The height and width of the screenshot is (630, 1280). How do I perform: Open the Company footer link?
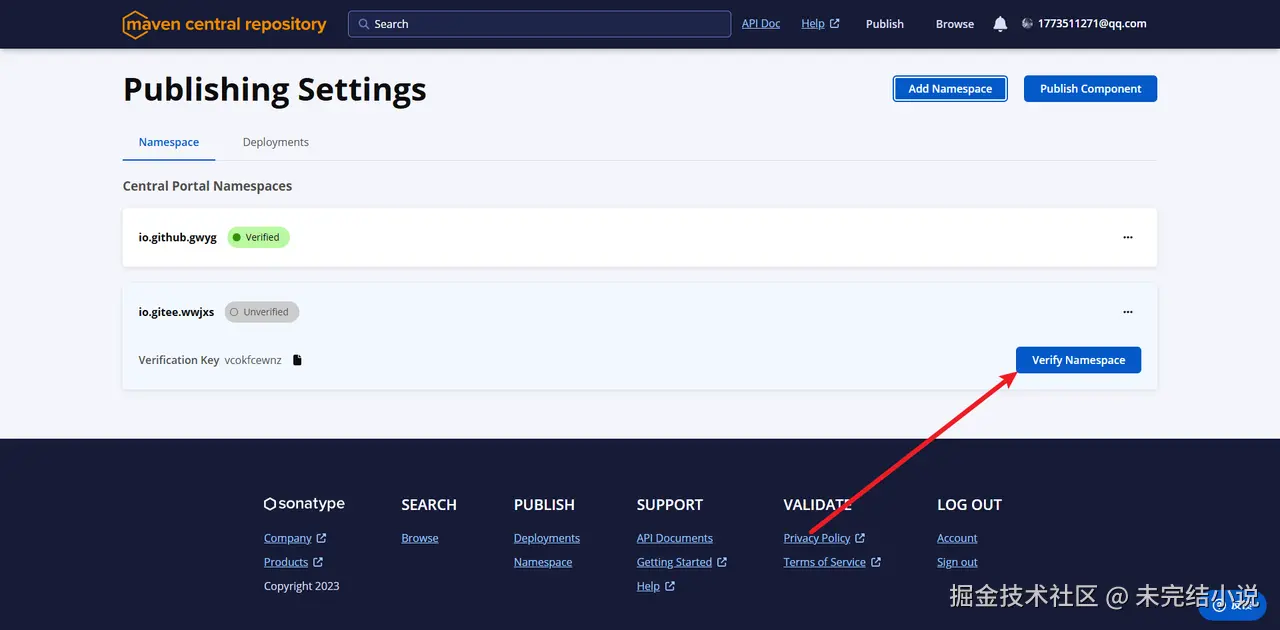click(x=295, y=538)
